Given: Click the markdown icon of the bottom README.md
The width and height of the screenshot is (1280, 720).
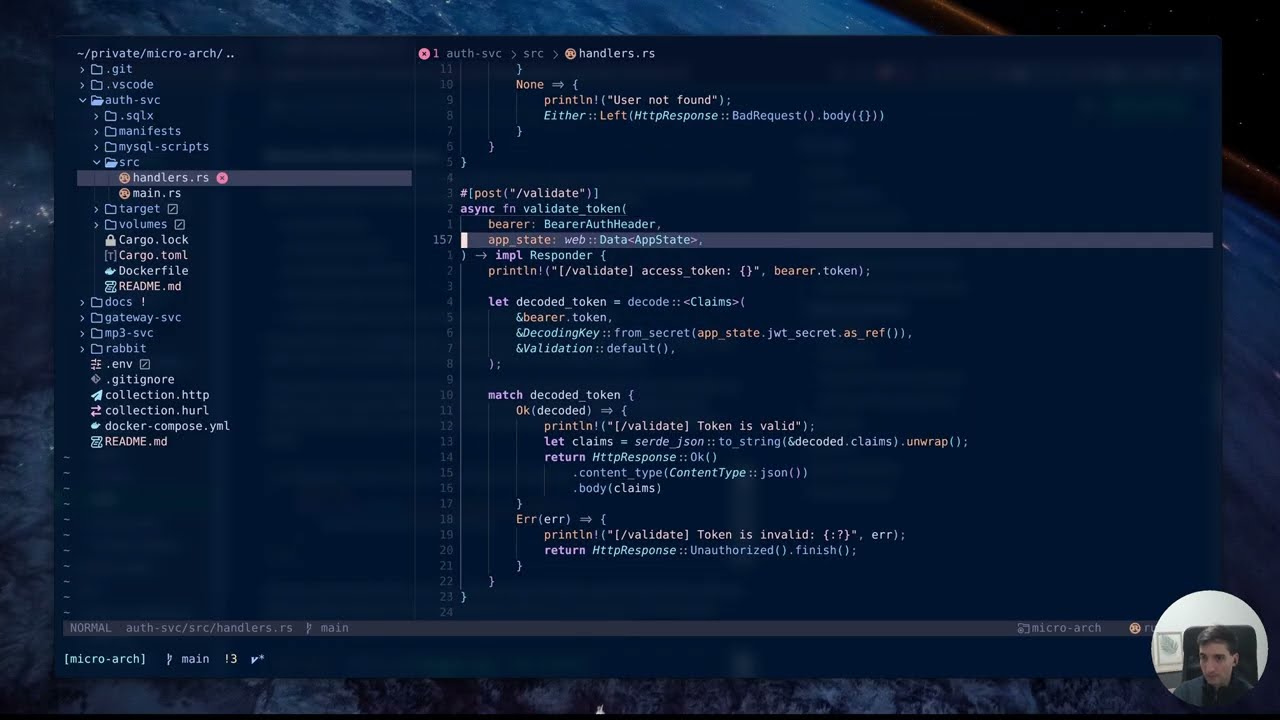Looking at the screenshot, I should 97,442.
